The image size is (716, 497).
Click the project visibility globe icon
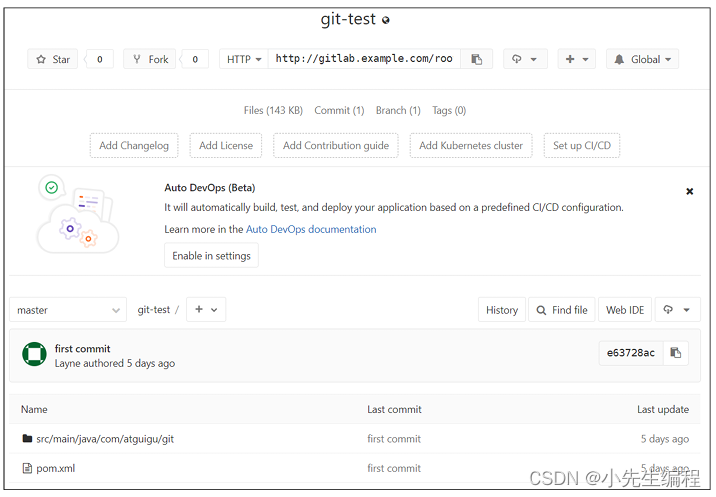pyautogui.click(x=386, y=21)
